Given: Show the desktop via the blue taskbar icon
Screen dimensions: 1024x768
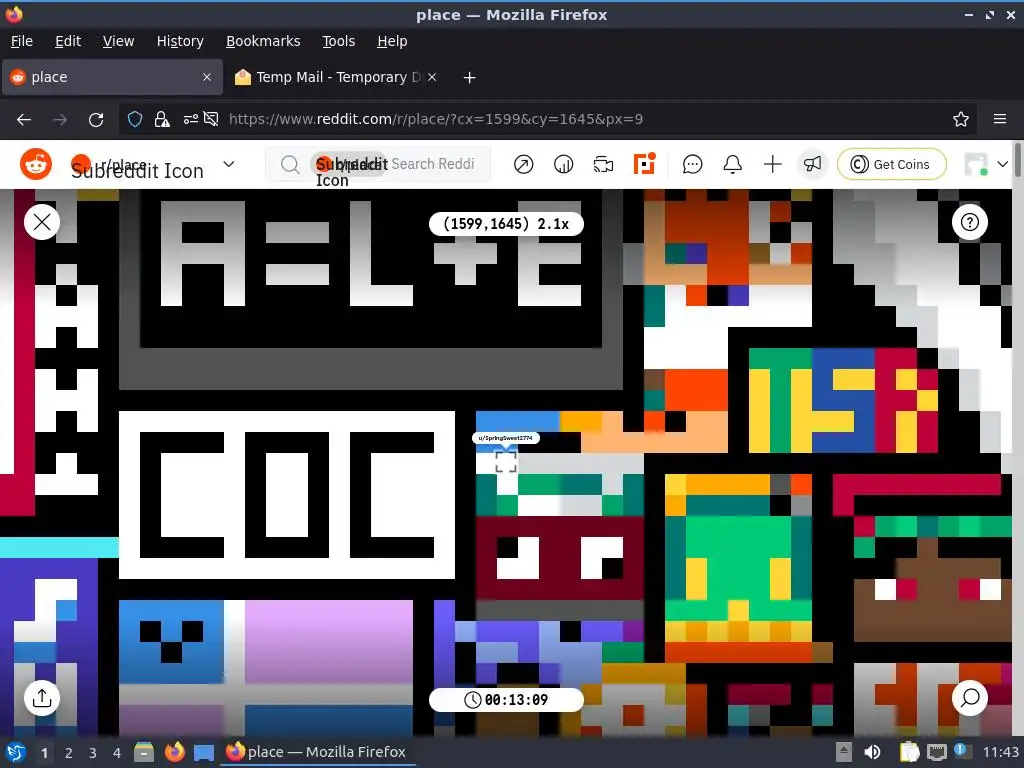Looking at the screenshot, I should tap(204, 752).
